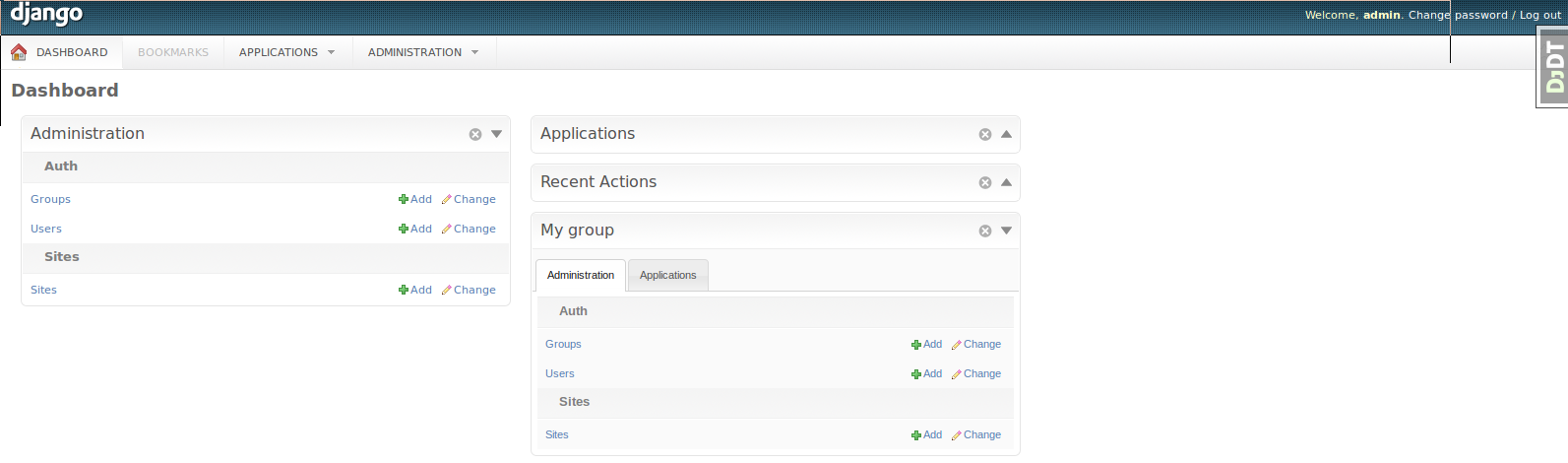
Task: Open the Applications navigation dropdown menu
Action: tap(287, 52)
